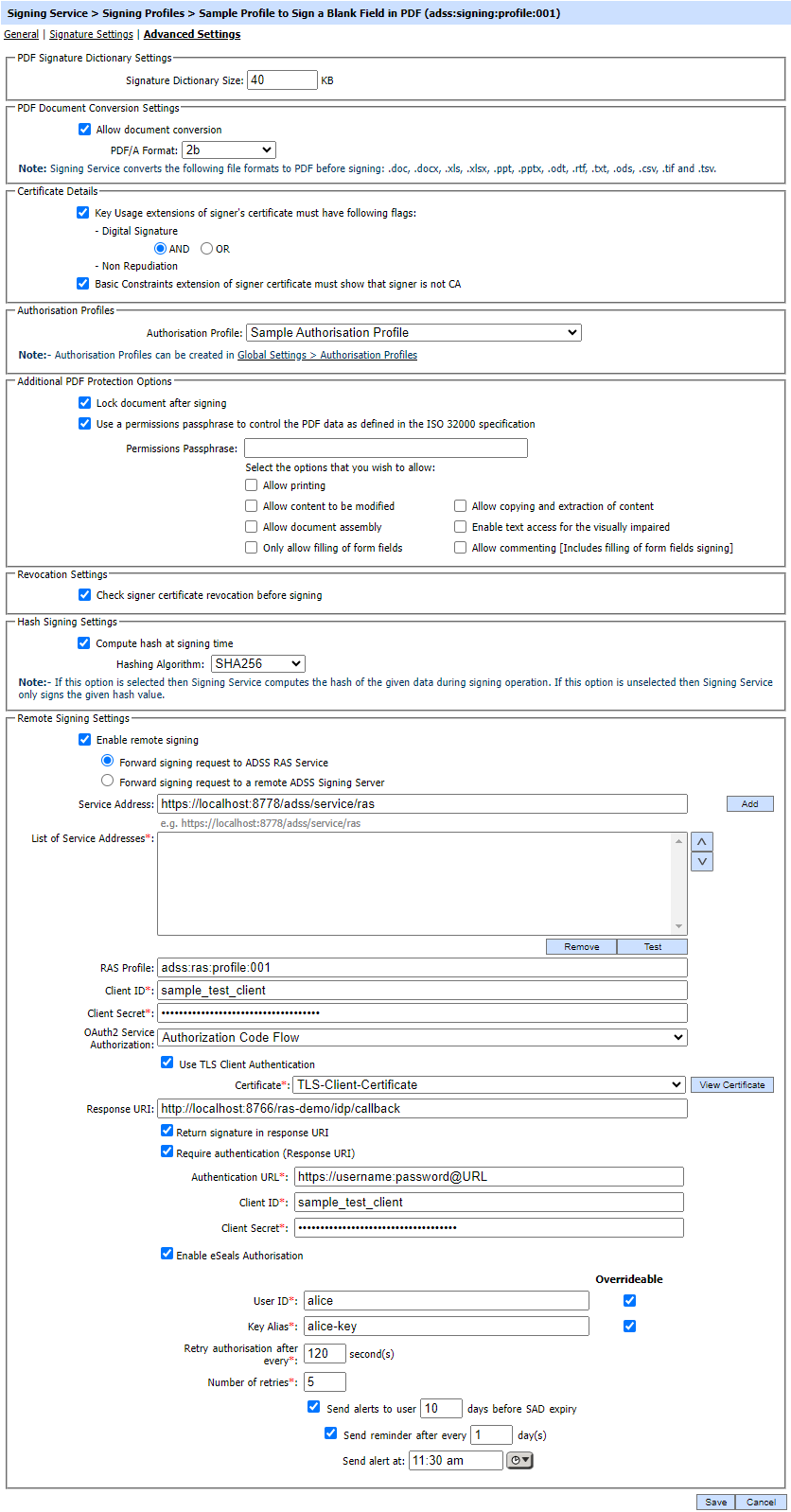Viewport: 791px width, 1512px height.
Task: Click the Retry authorisation seconds field
Action: coord(325,1353)
